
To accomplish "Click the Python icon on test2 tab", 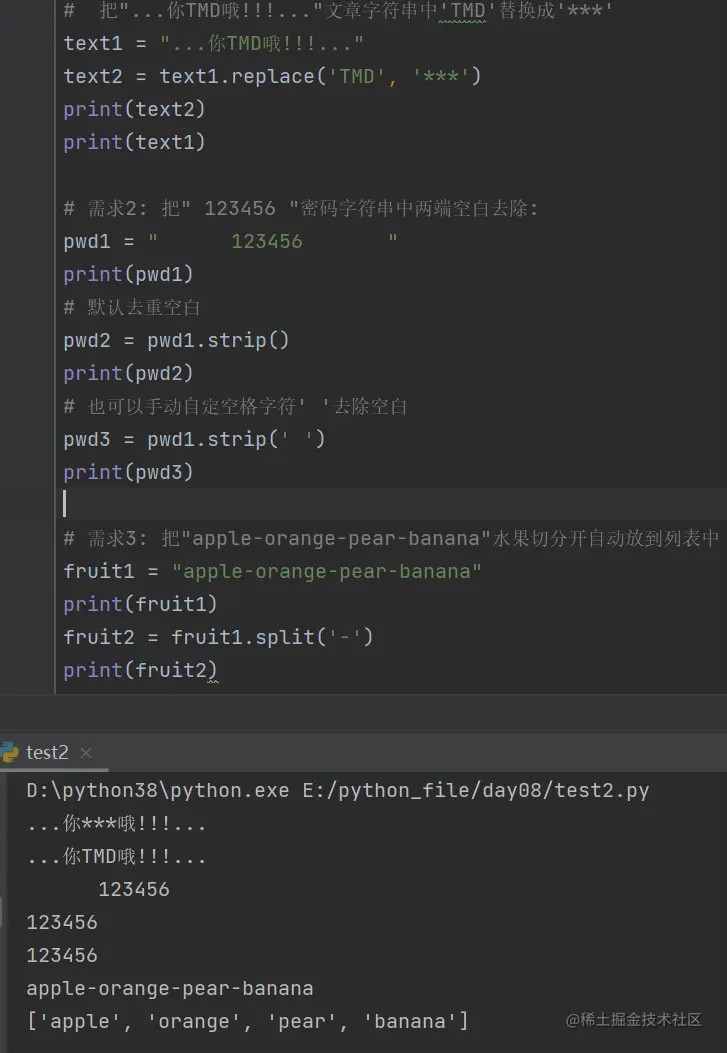I will 9,752.
